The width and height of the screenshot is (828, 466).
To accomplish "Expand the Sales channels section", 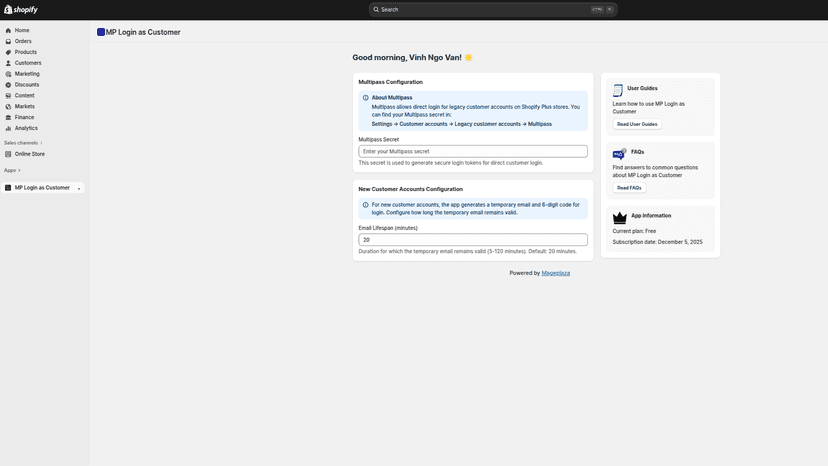I will 23,143.
